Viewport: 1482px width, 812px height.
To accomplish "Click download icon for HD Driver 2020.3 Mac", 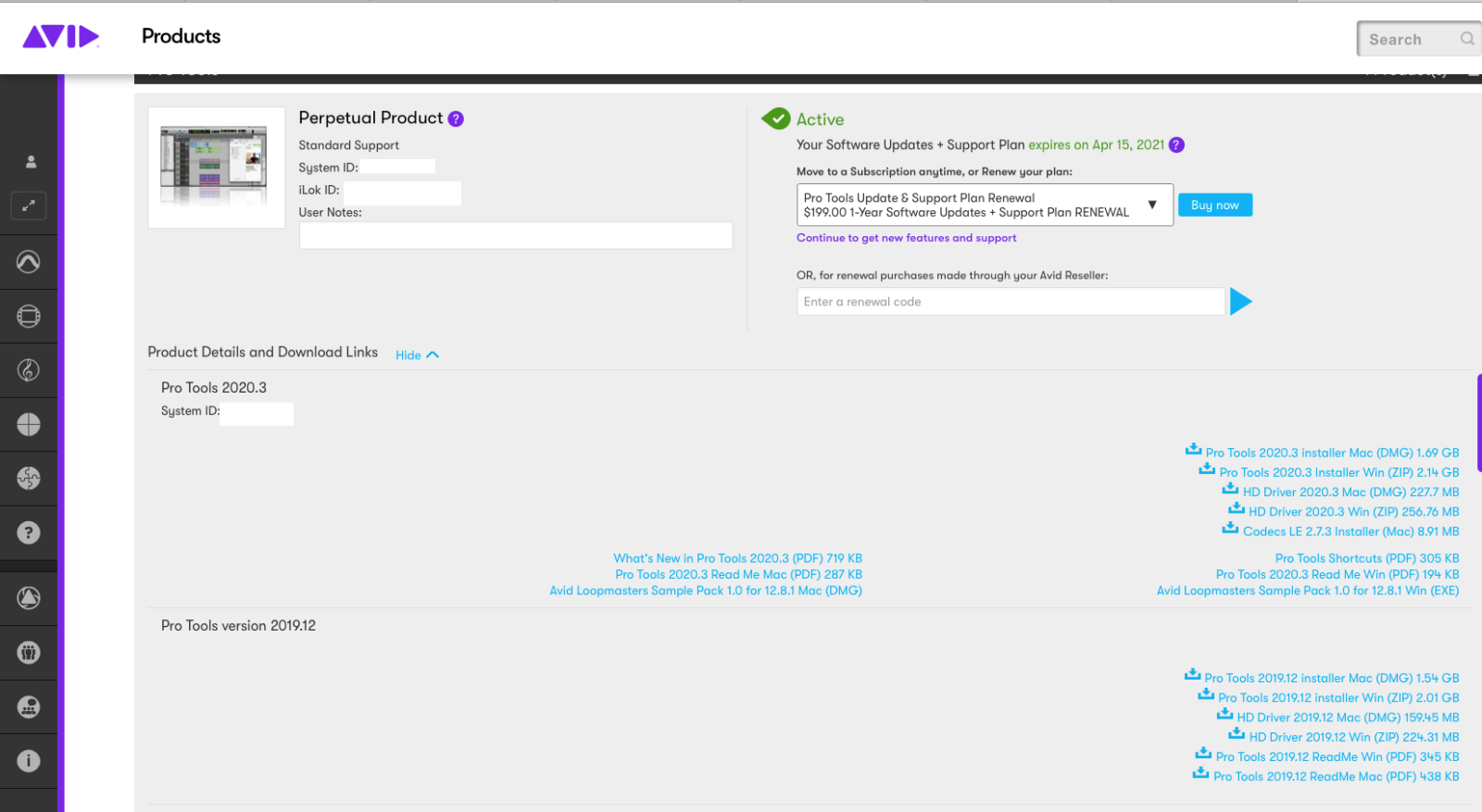I will click(x=1230, y=488).
